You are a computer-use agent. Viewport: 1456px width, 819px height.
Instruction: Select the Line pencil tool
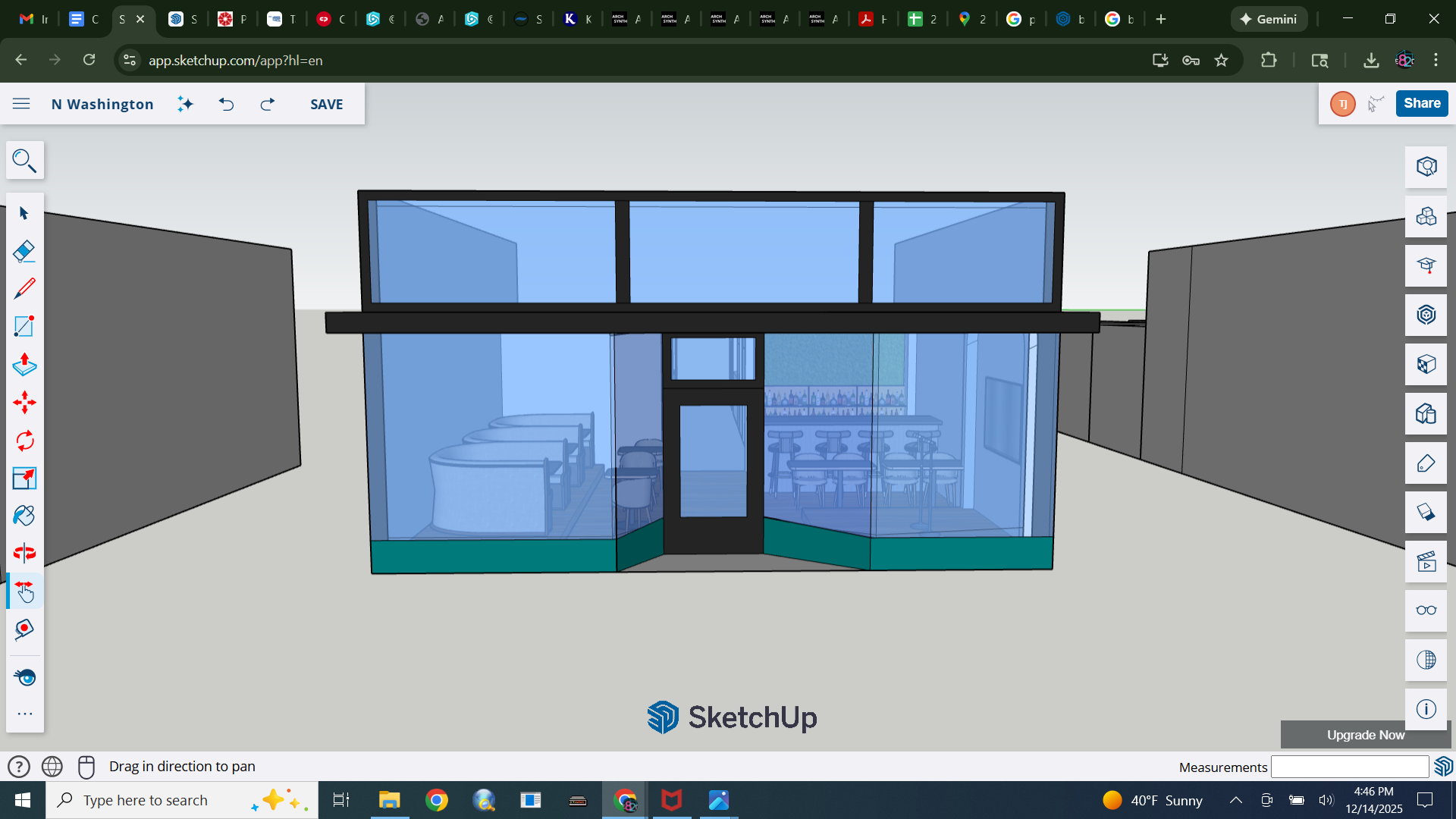coord(24,289)
